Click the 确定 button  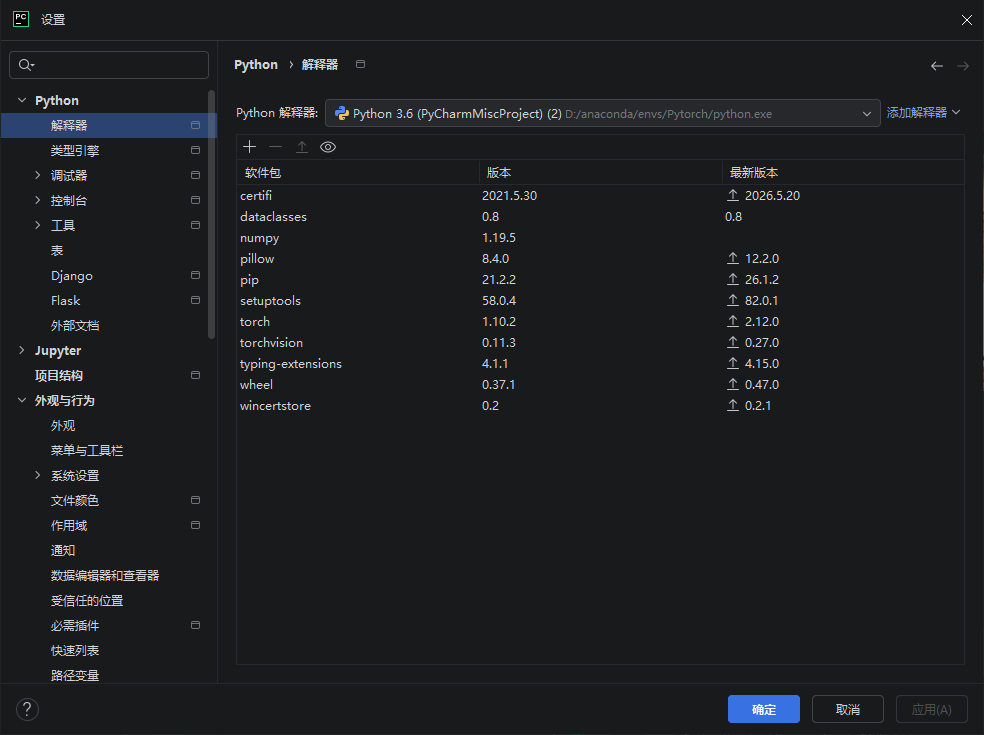tap(764, 709)
